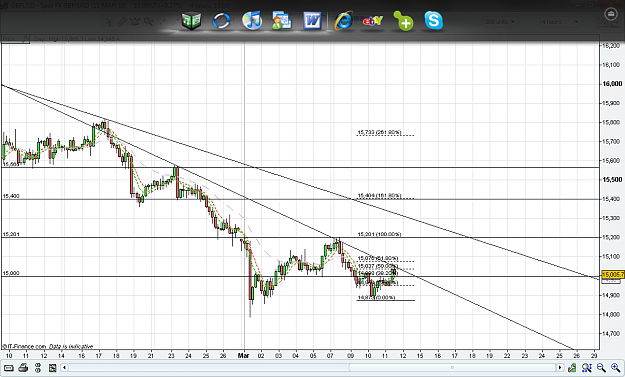The width and height of the screenshot is (625, 377).
Task: Click the 15,500 price axis label
Action: coord(612,180)
